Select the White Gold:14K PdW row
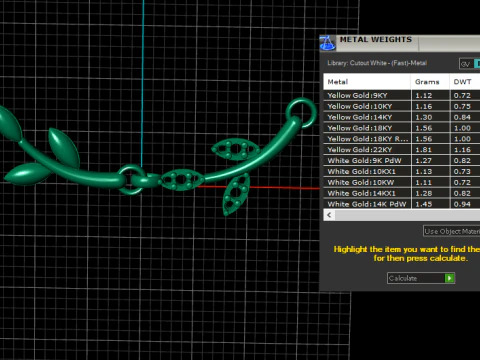 [402, 204]
